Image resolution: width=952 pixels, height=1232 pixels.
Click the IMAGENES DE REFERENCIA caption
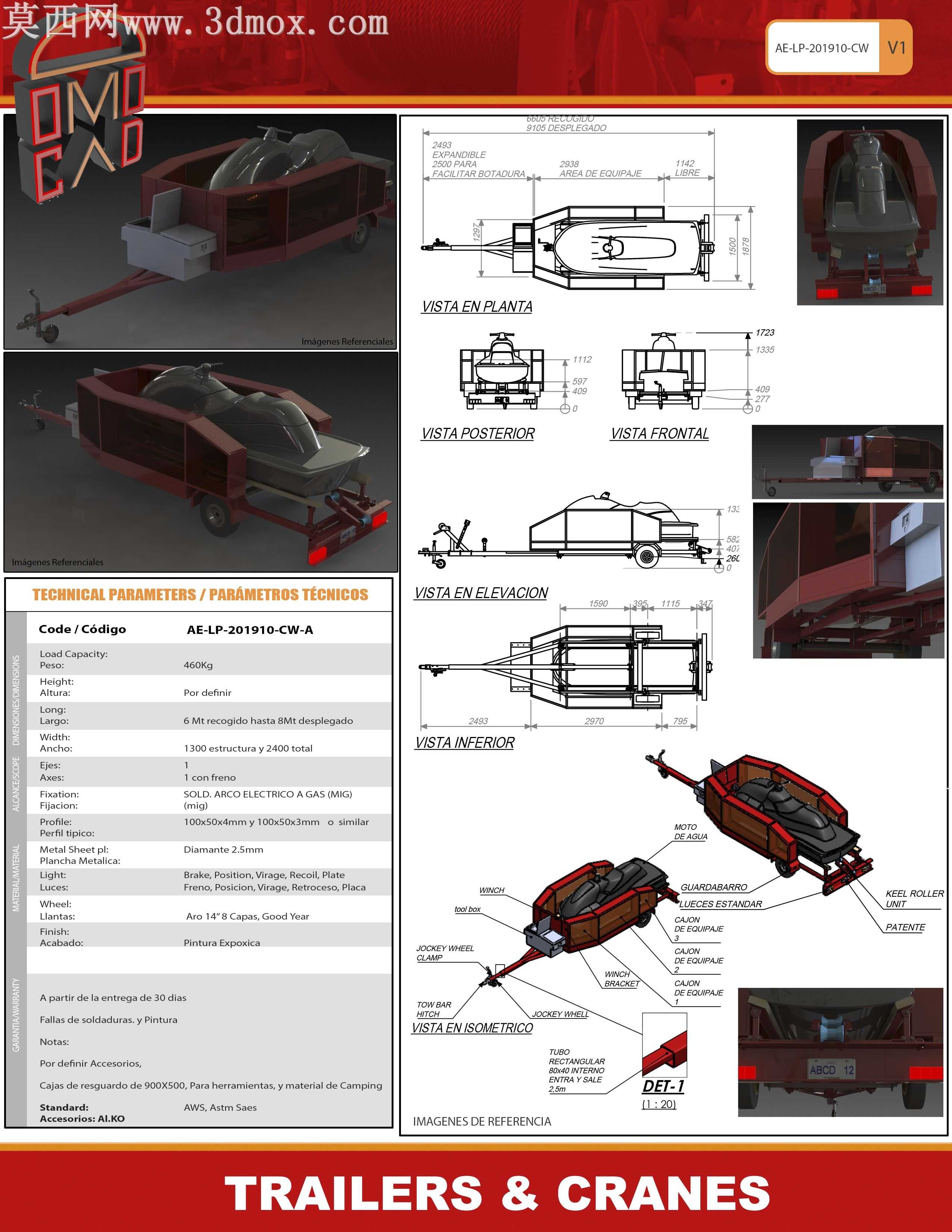point(482,1121)
